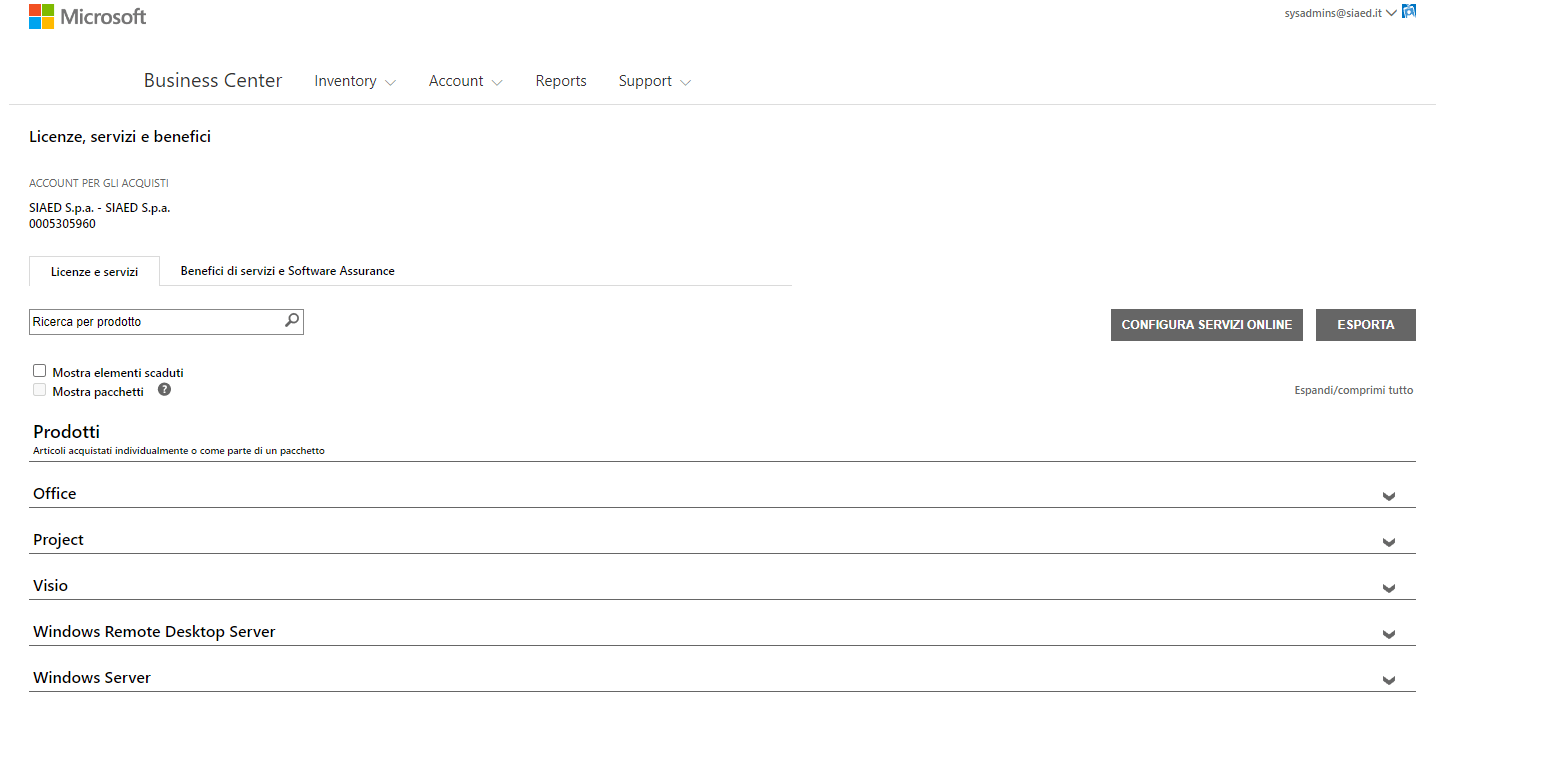Click the help question mark icon
Screen dimensions: 1564x771
tap(164, 390)
